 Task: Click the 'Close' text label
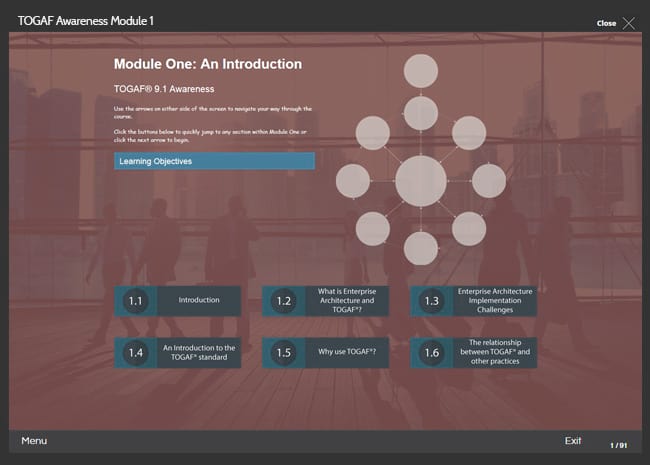click(x=606, y=23)
